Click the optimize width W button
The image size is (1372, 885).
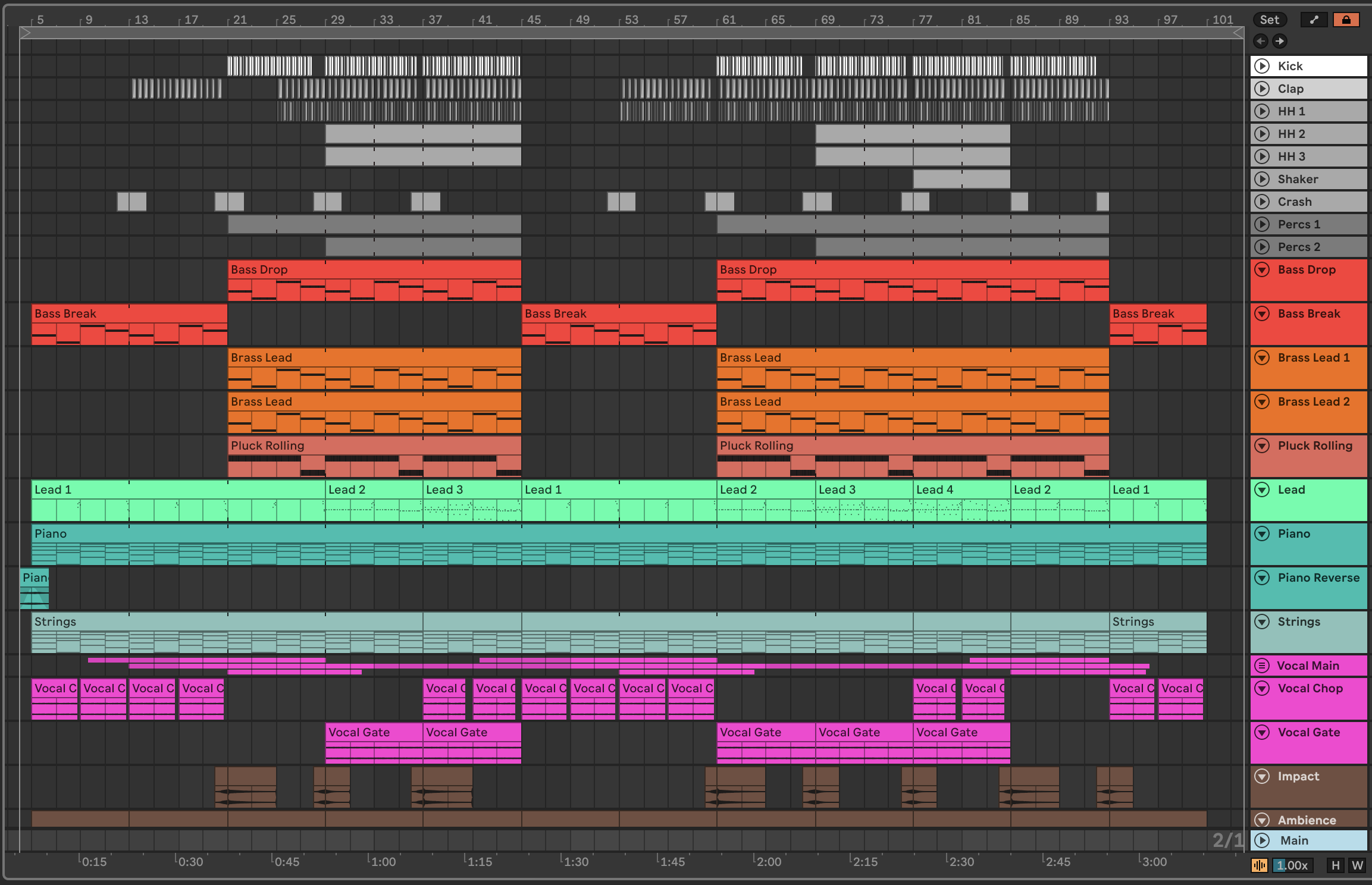(x=1357, y=865)
